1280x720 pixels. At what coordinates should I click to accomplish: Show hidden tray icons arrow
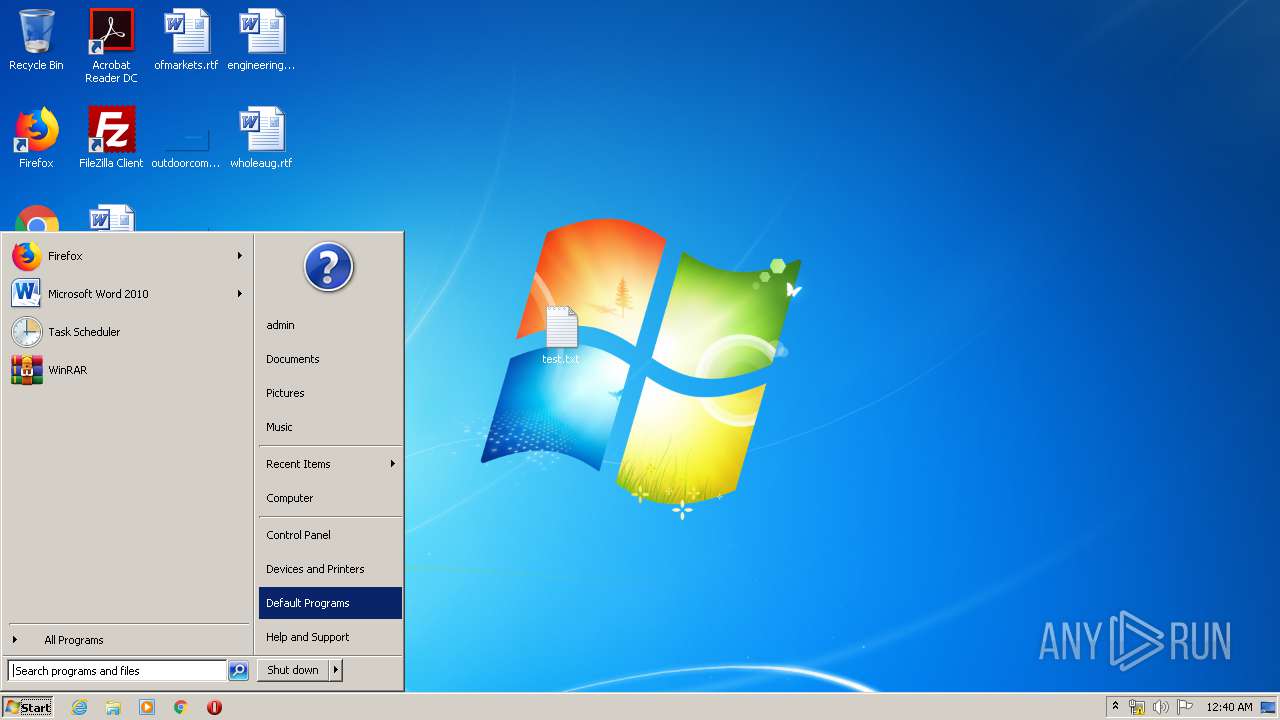[x=1115, y=707]
